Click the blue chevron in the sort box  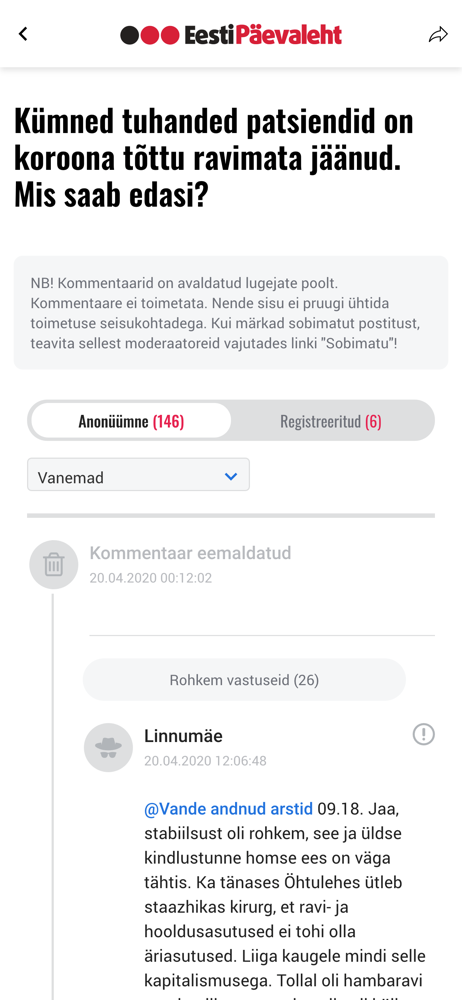click(x=231, y=476)
